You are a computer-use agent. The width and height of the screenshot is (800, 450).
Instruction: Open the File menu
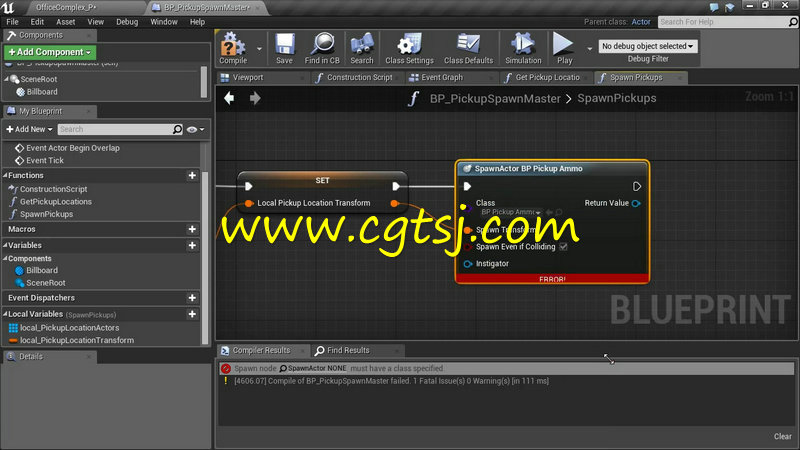coord(12,22)
